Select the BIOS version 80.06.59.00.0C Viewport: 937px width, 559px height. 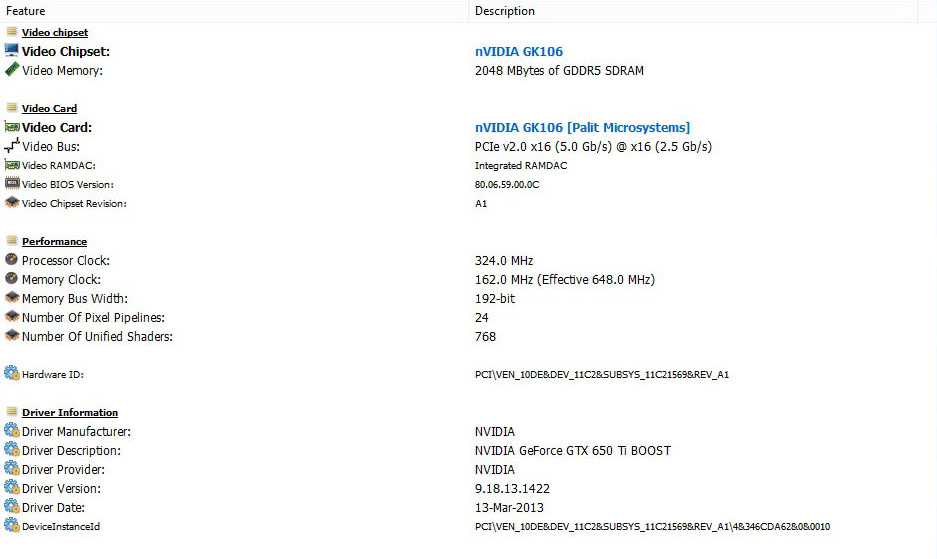pyautogui.click(x=507, y=185)
